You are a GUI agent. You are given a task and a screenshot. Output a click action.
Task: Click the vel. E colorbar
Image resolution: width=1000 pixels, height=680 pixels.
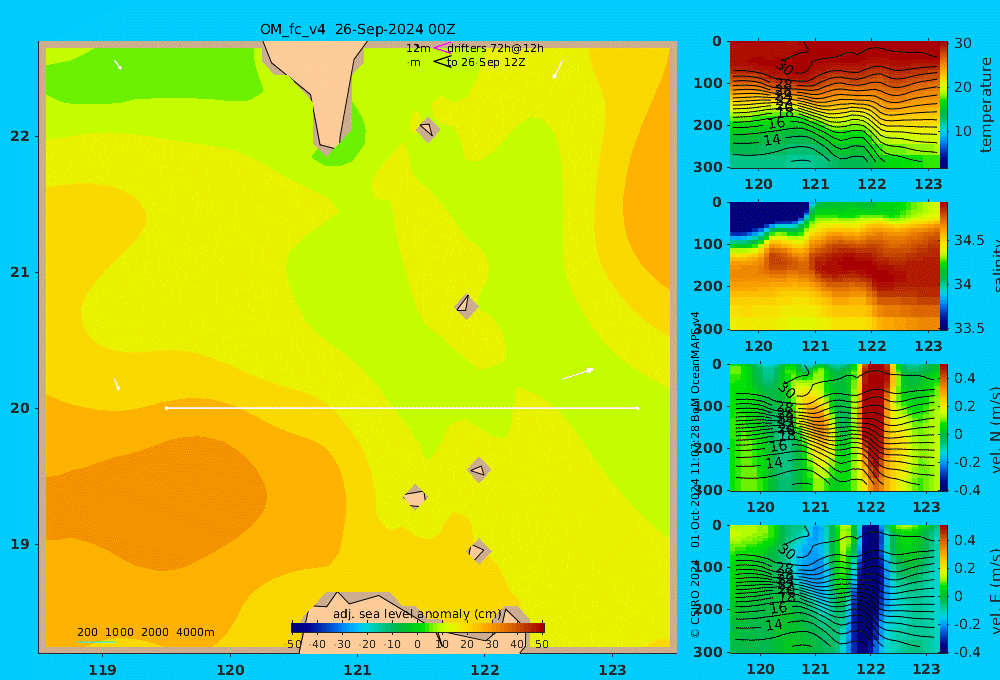point(944,589)
